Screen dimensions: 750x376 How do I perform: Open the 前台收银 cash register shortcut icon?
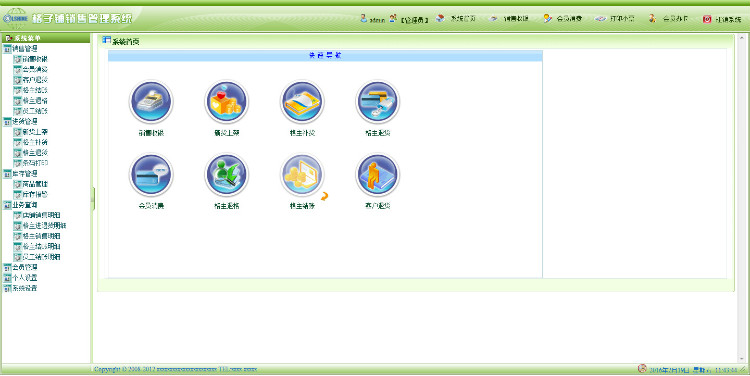[x=151, y=102]
